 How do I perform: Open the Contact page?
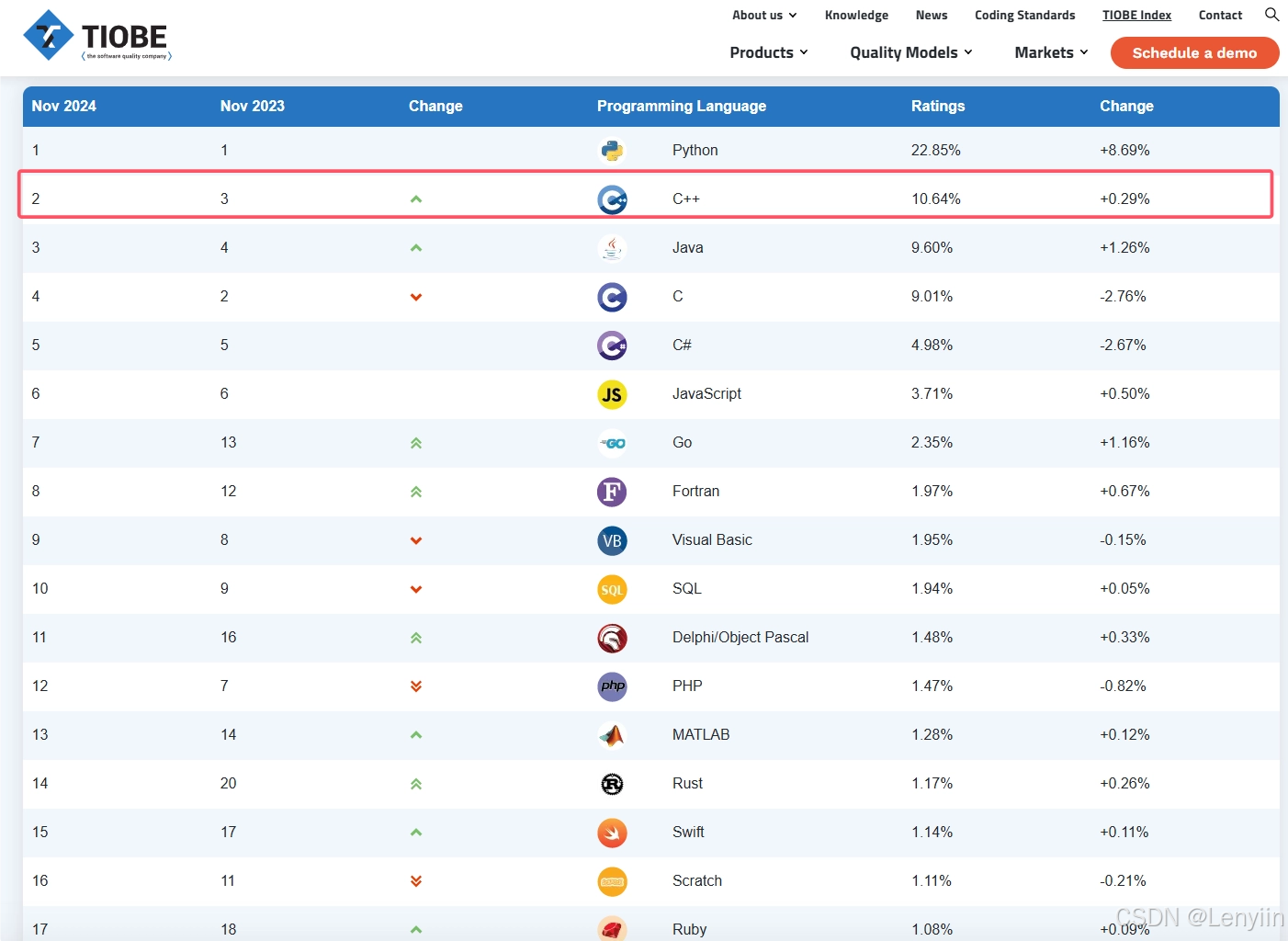coord(1220,15)
